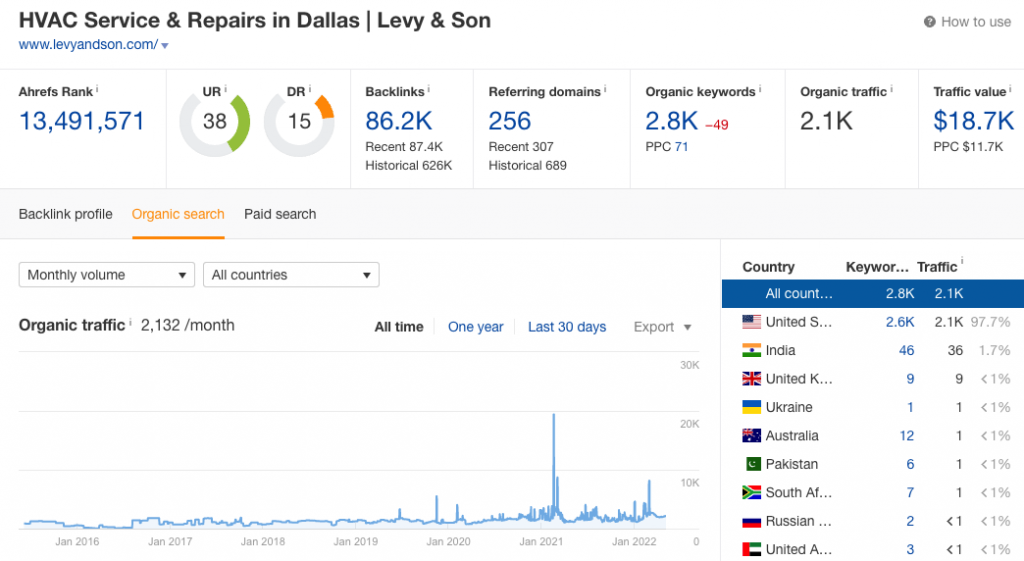Open the $18.7K traffic value

point(973,121)
